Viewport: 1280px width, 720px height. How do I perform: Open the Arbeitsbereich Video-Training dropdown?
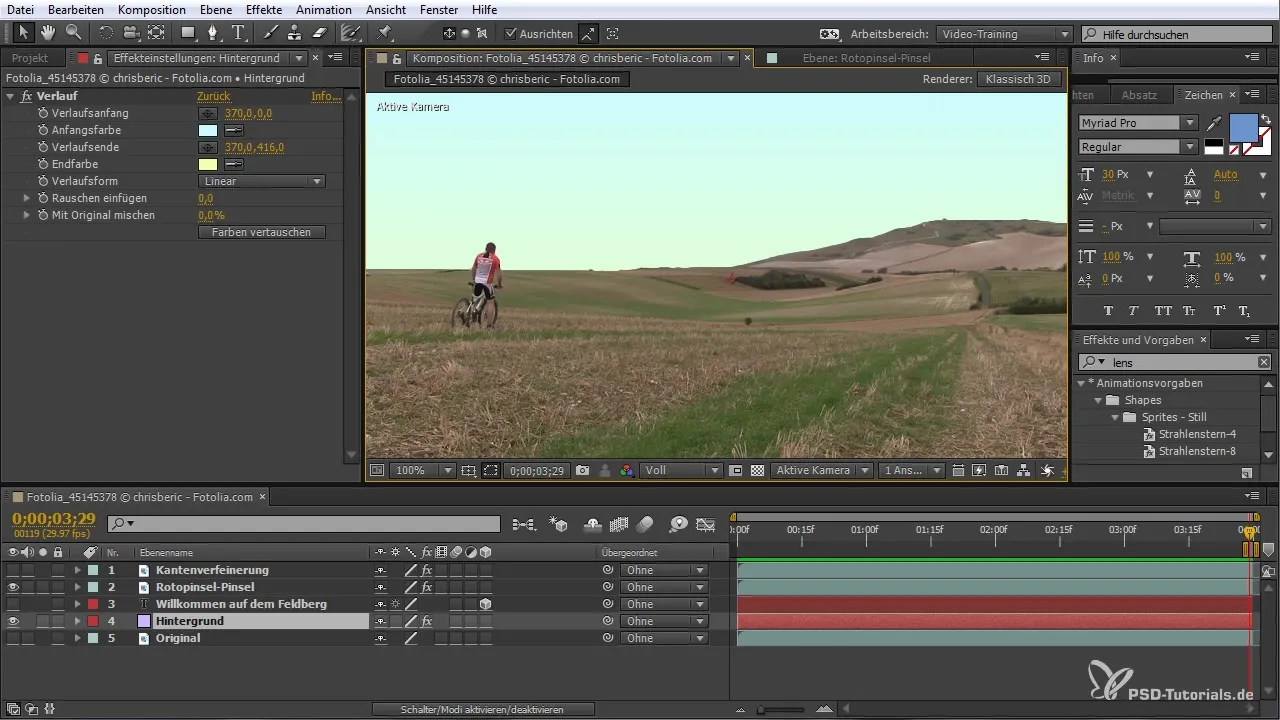[1005, 34]
